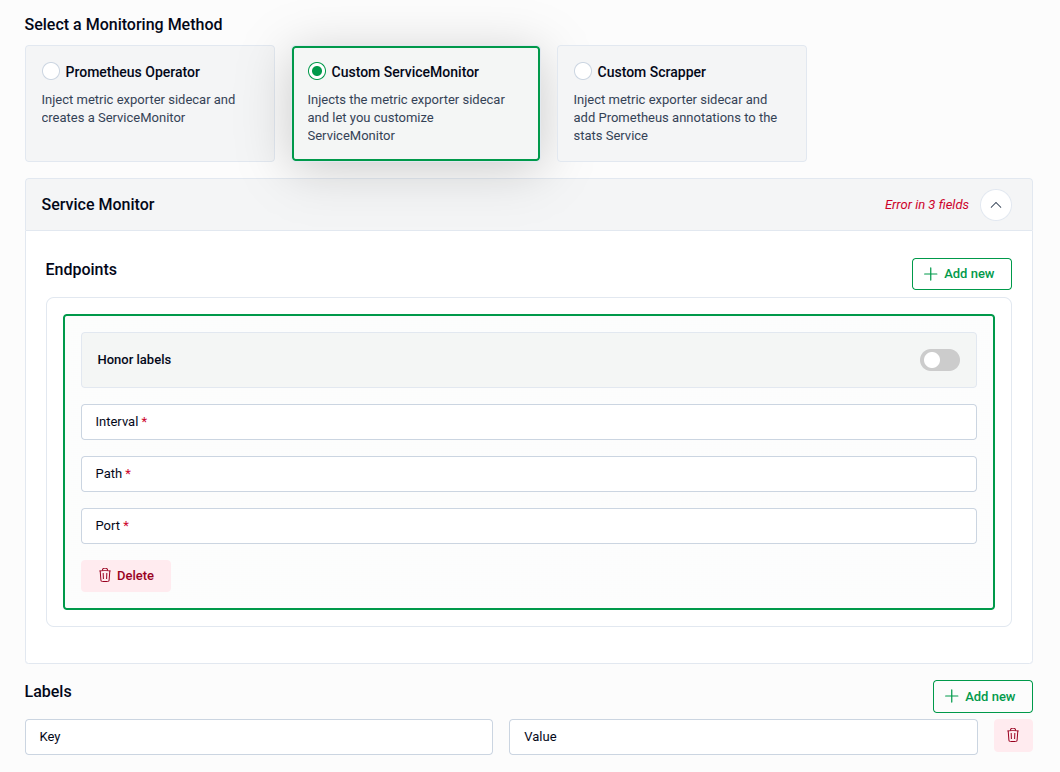The image size is (1060, 772).
Task: Add a new label row
Action: click(x=982, y=696)
